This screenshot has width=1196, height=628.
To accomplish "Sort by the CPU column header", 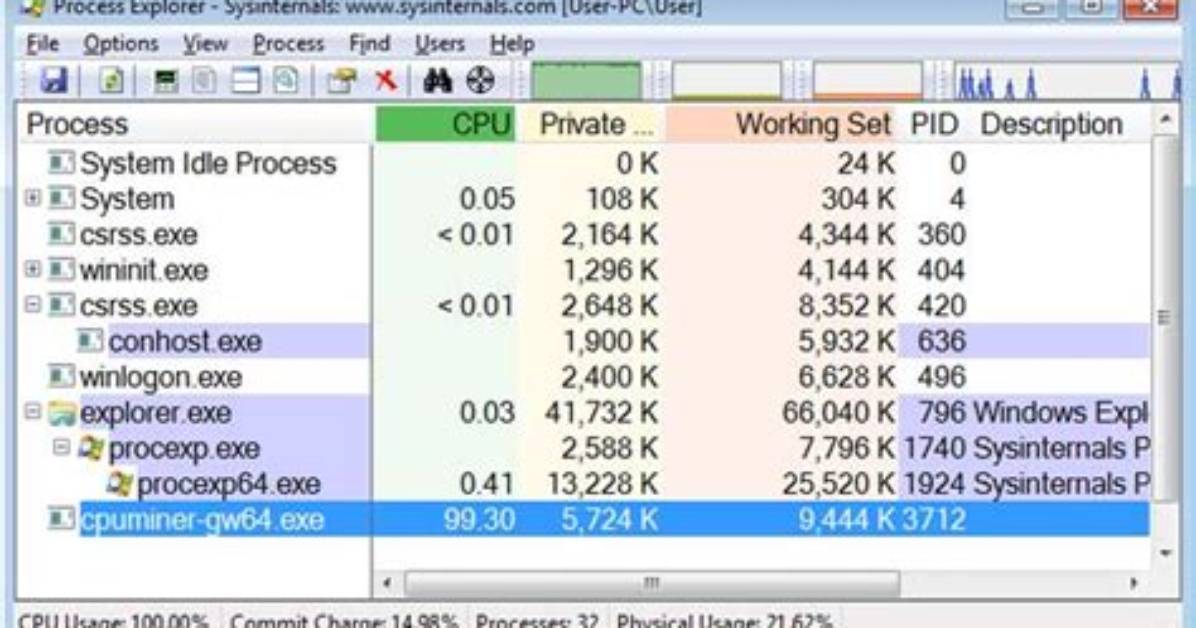I will click(446, 124).
